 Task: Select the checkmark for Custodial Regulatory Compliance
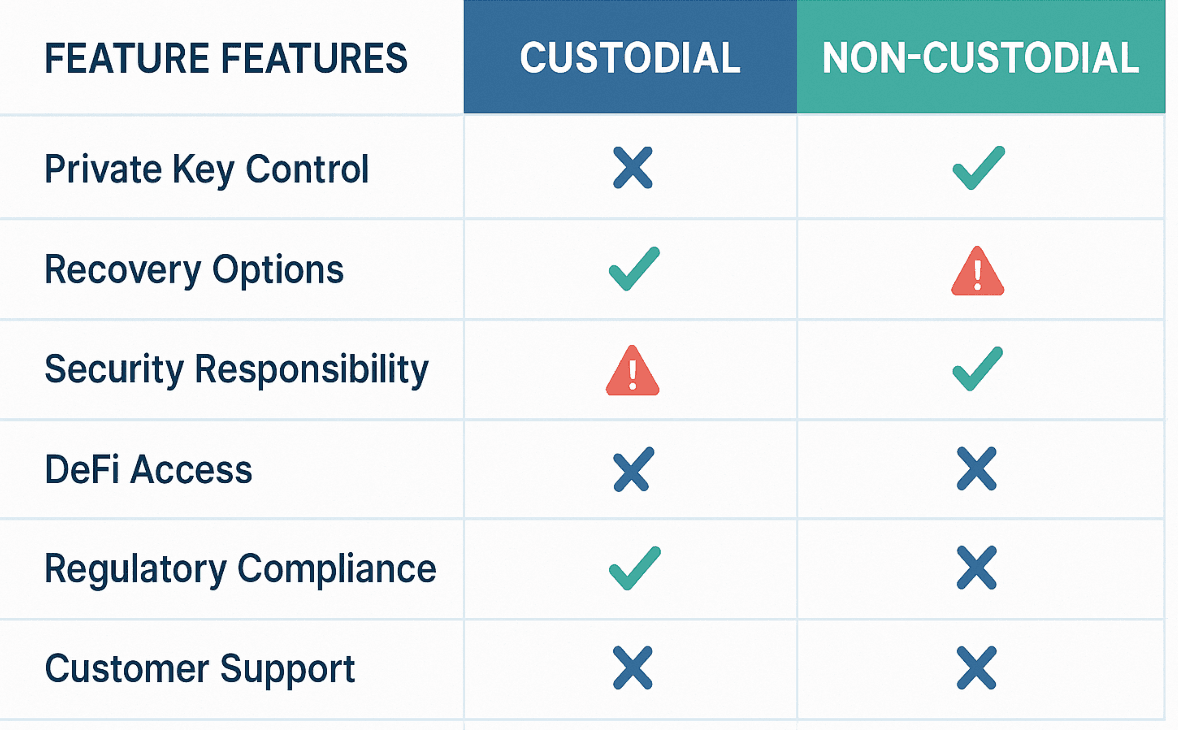[x=635, y=569]
